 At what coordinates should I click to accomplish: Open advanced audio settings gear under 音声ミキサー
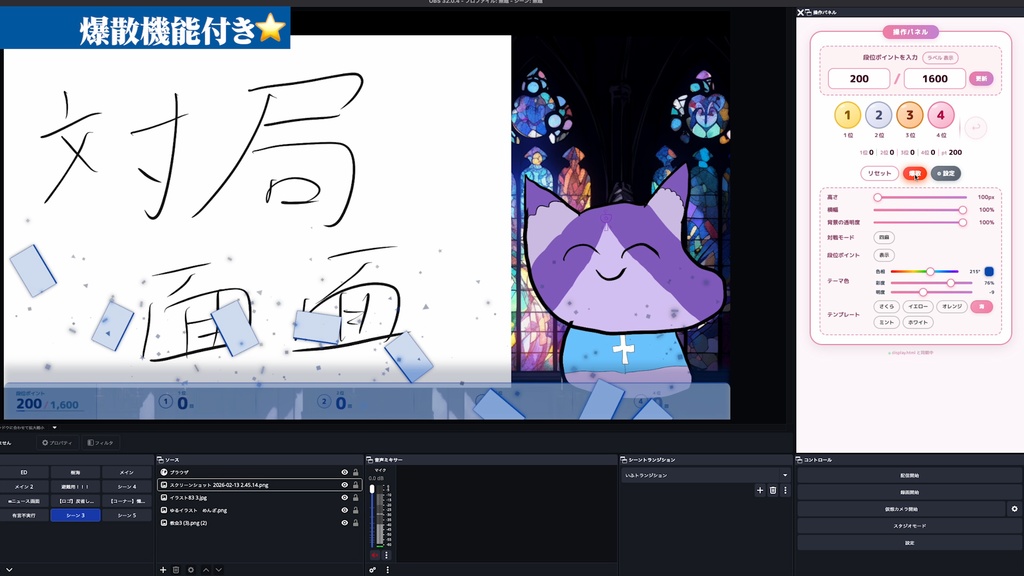(372, 570)
